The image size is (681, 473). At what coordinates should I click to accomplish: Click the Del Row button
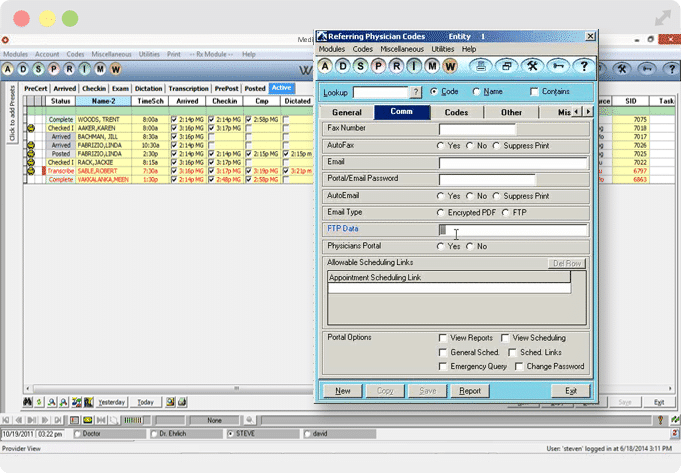click(567, 263)
